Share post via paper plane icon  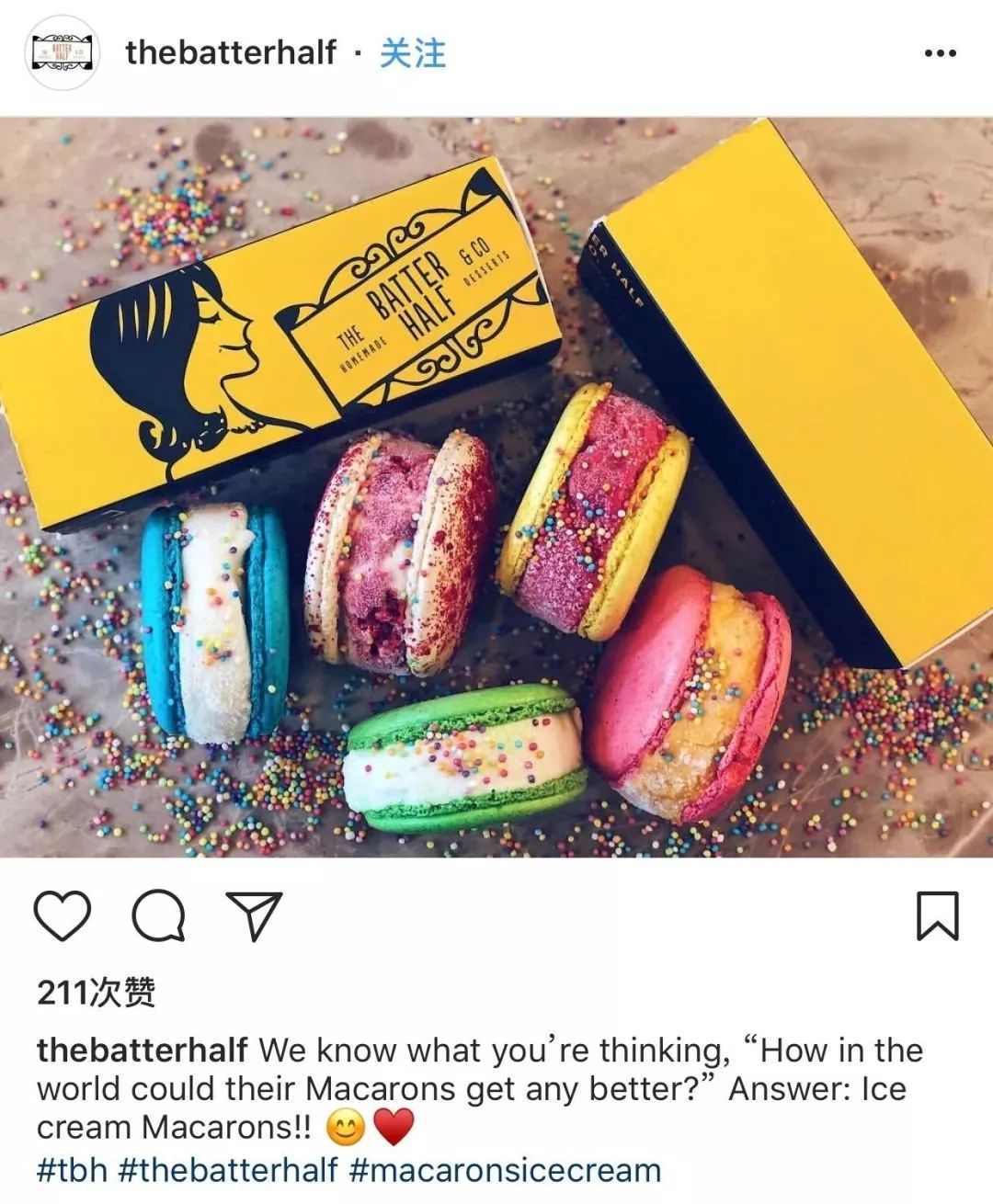pyautogui.click(x=254, y=915)
